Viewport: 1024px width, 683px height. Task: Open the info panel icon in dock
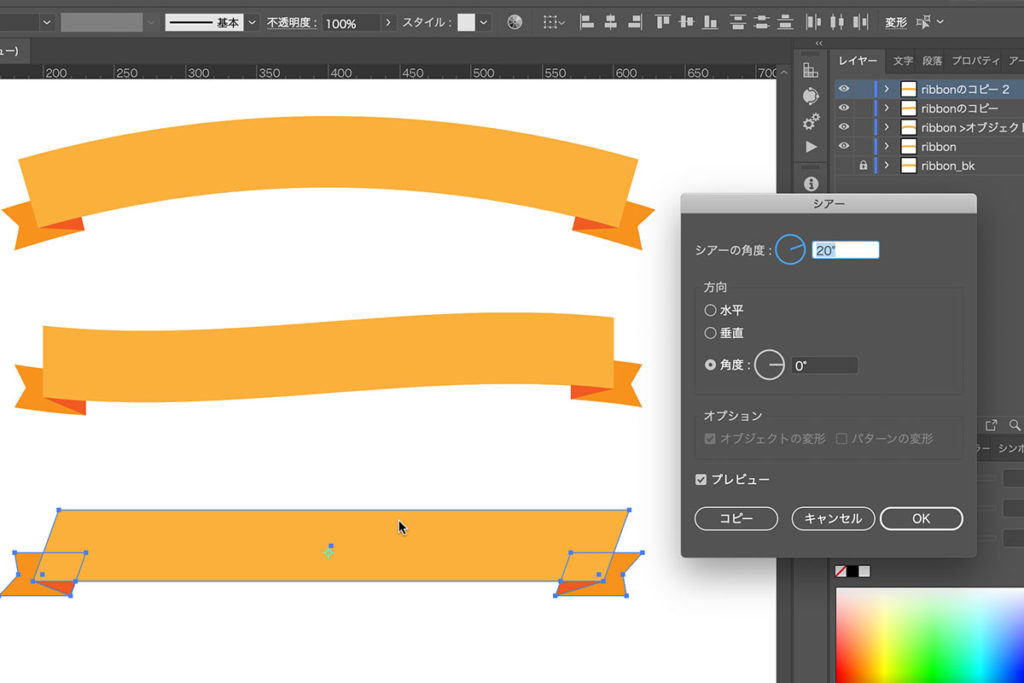click(811, 184)
